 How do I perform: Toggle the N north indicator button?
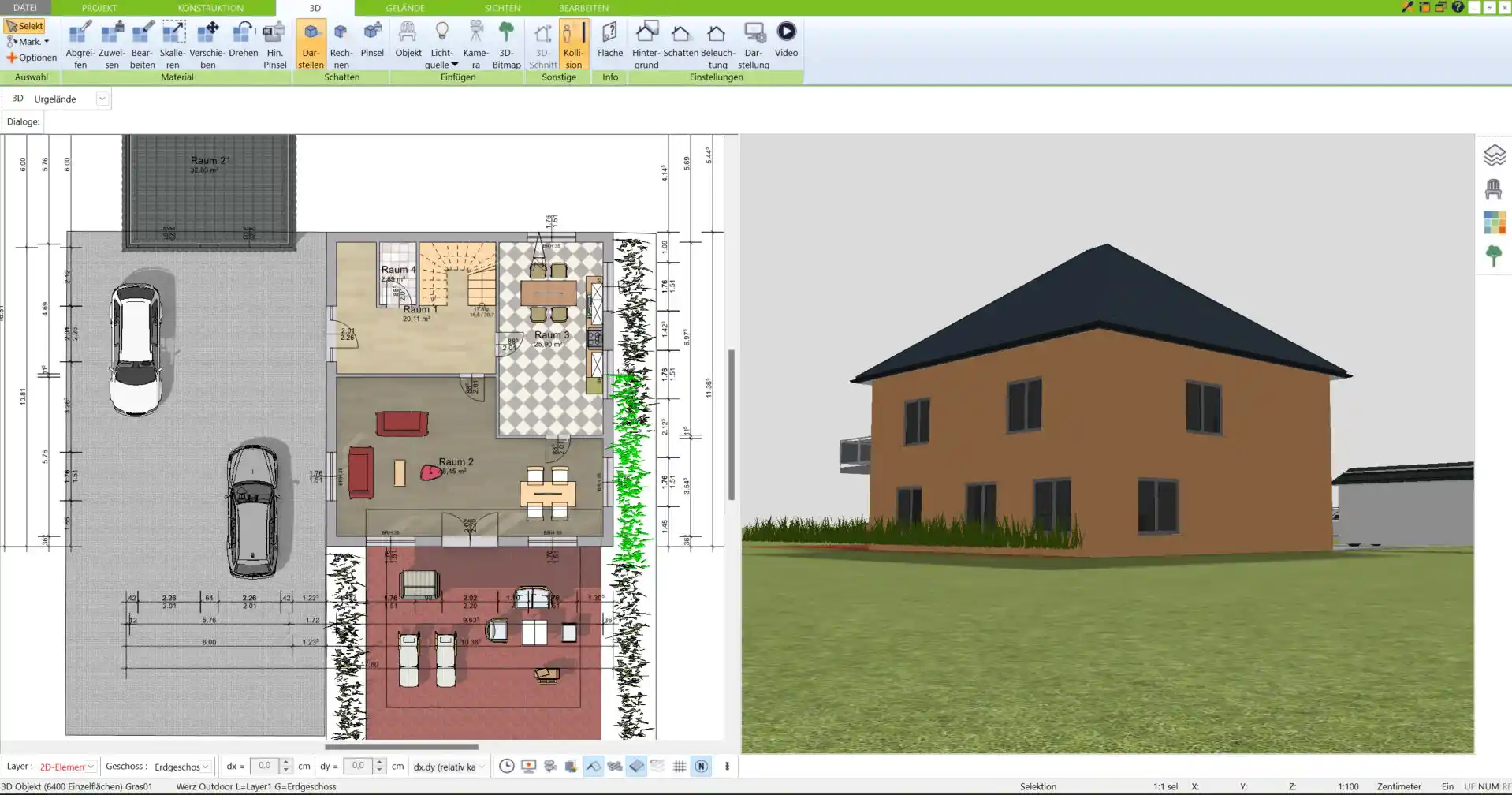coord(701,766)
